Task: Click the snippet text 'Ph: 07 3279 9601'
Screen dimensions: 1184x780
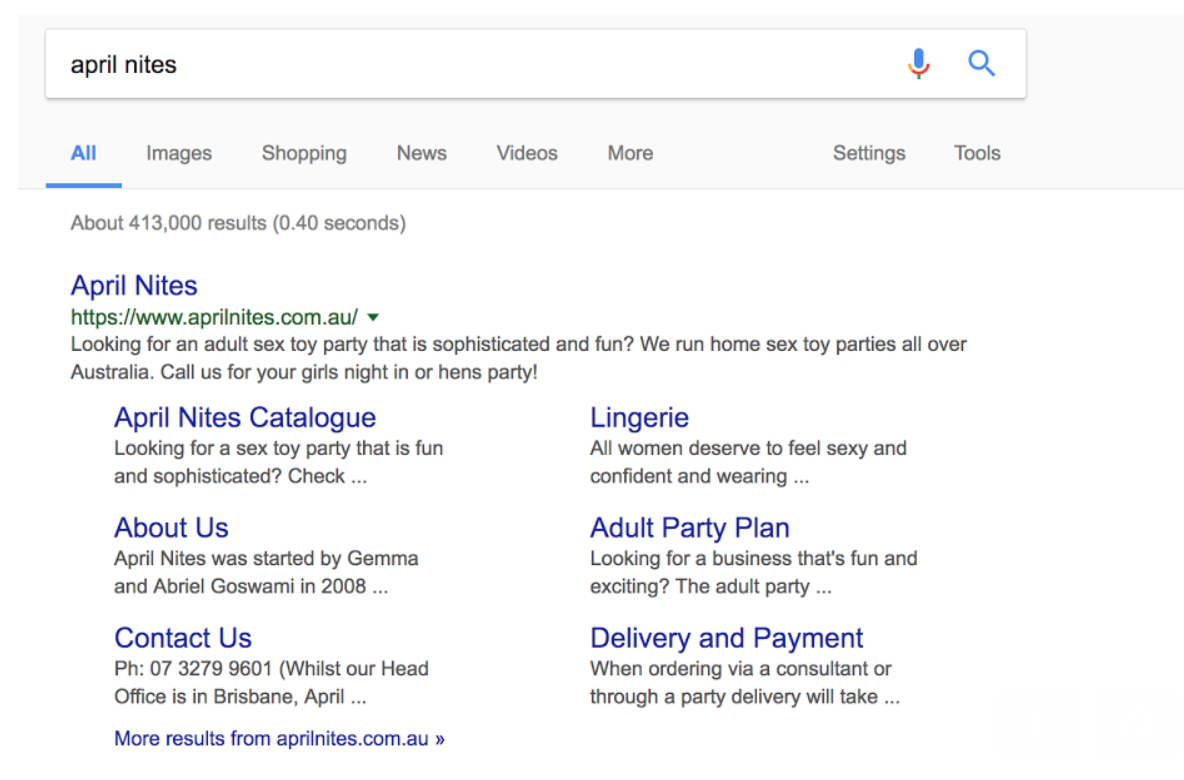Action: (x=271, y=683)
